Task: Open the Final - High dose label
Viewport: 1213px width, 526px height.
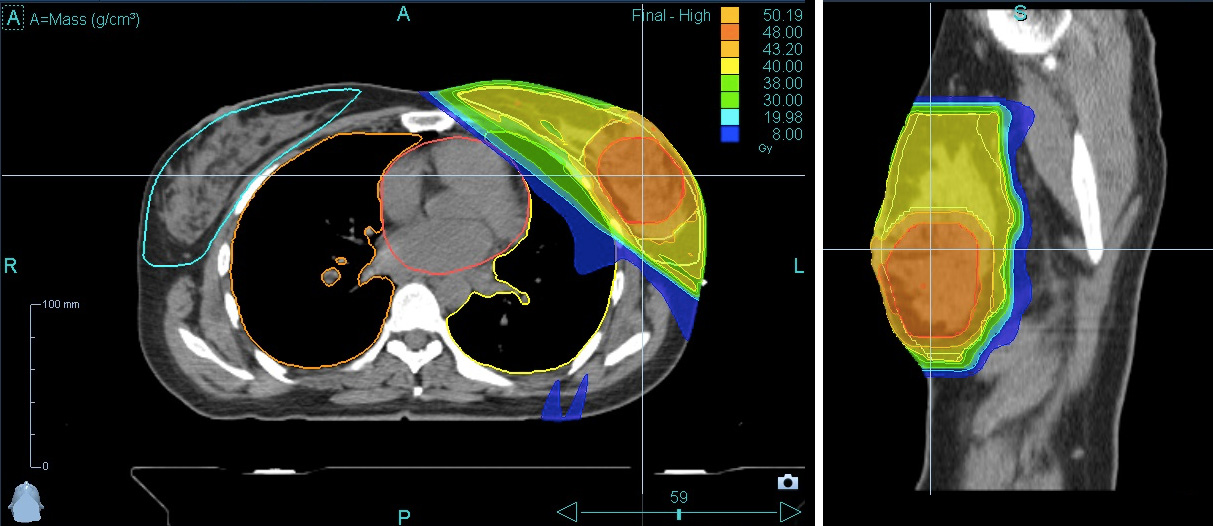Action: coord(671,15)
